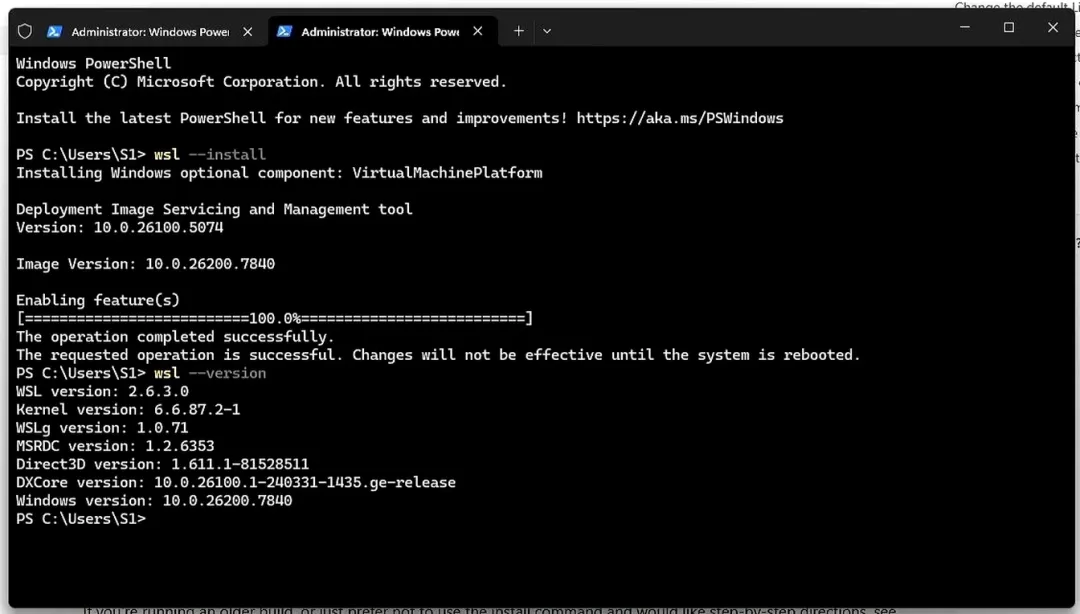Click the 100.0% progress bar line

click(274, 318)
